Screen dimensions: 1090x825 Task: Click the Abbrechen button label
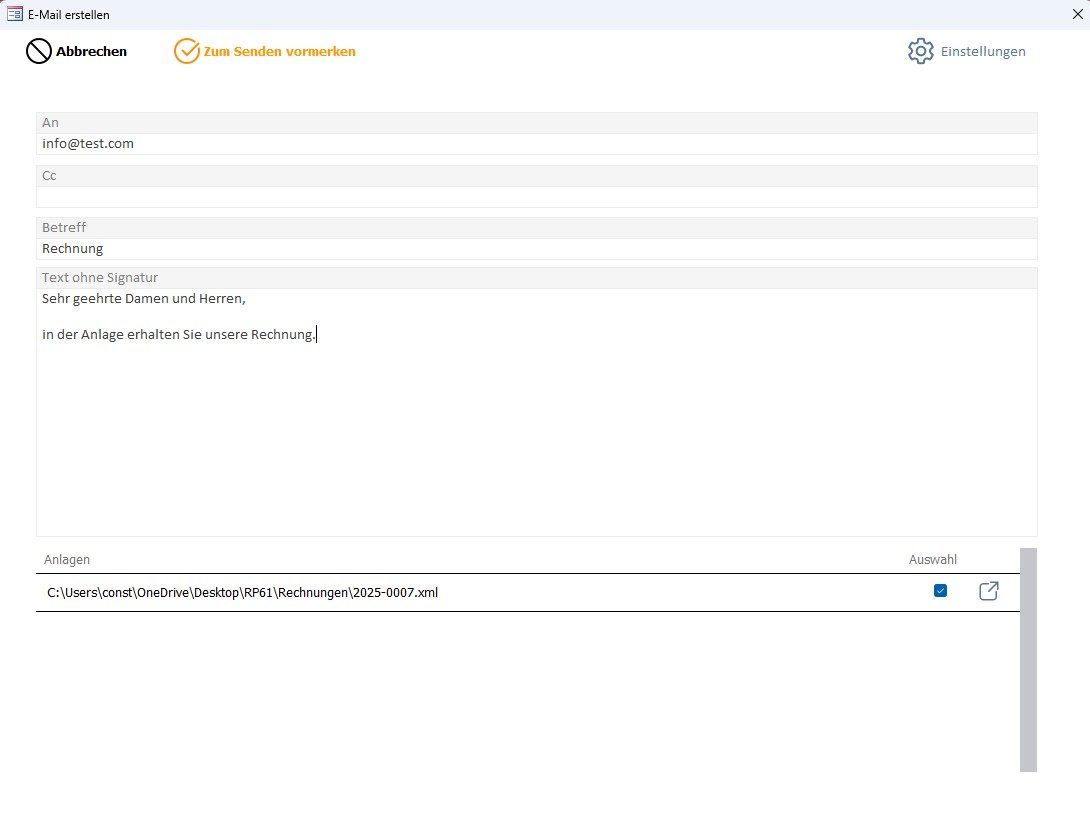[x=91, y=51]
